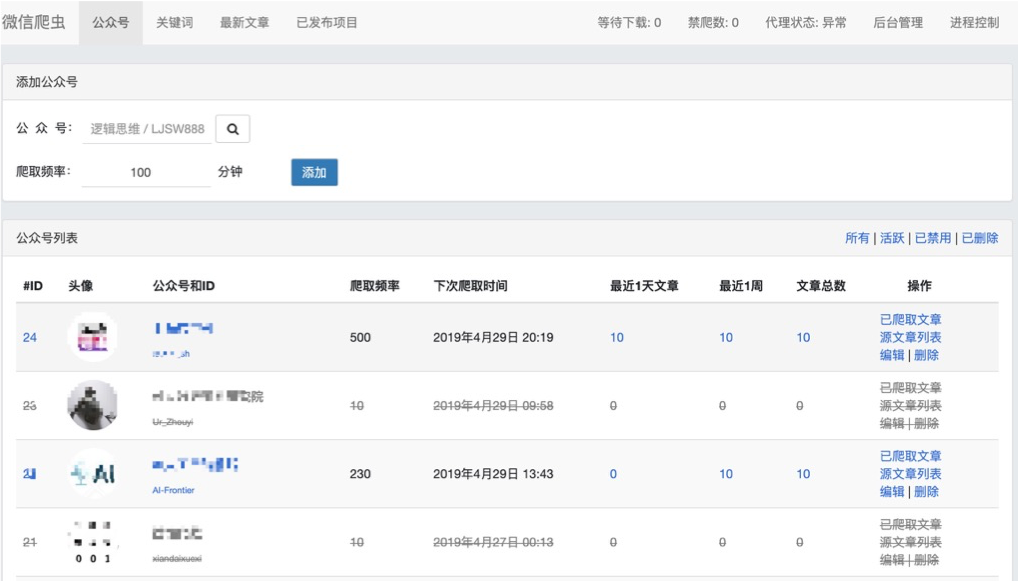Image resolution: width=1018 pixels, height=581 pixels.
Task: Open the AI-Frontier account ID link
Action: pos(173,490)
